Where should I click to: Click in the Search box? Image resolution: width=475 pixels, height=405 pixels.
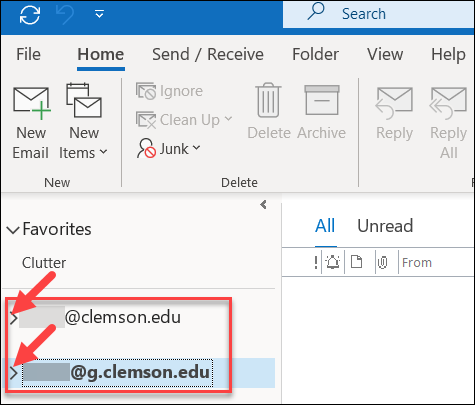point(379,14)
